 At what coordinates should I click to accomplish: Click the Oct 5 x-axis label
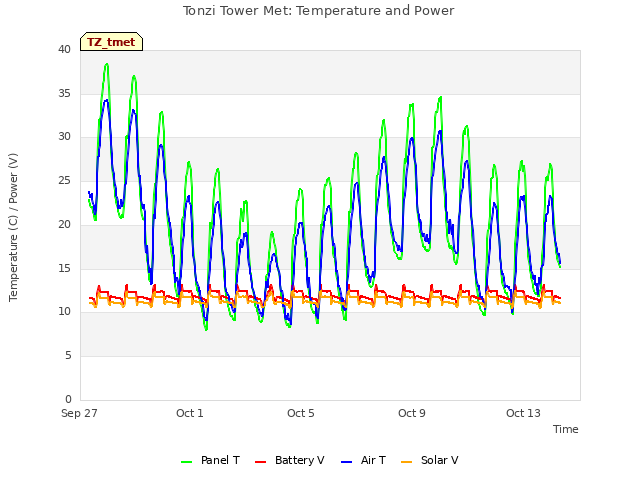tap(301, 413)
